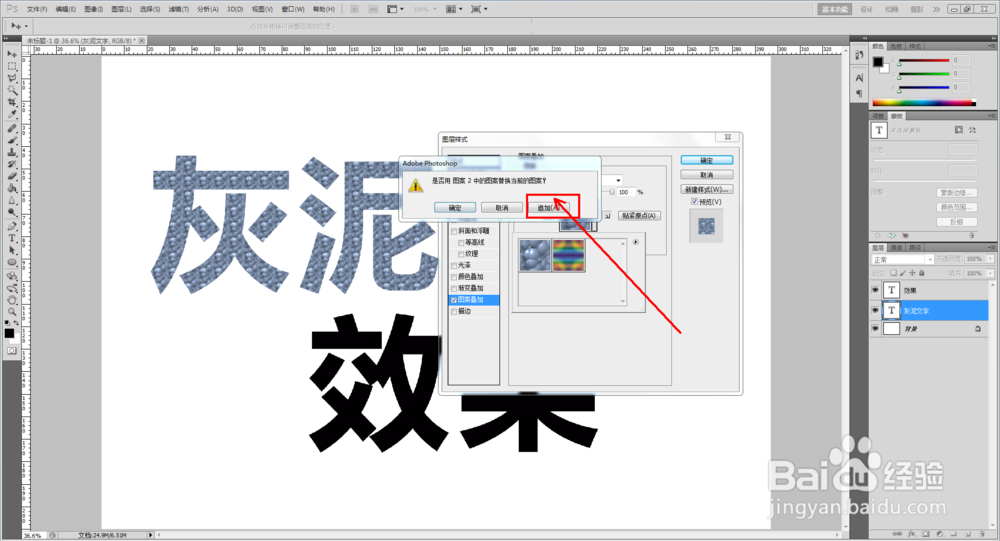Select the Eraser tool
1000x541 pixels.
[x=11, y=177]
